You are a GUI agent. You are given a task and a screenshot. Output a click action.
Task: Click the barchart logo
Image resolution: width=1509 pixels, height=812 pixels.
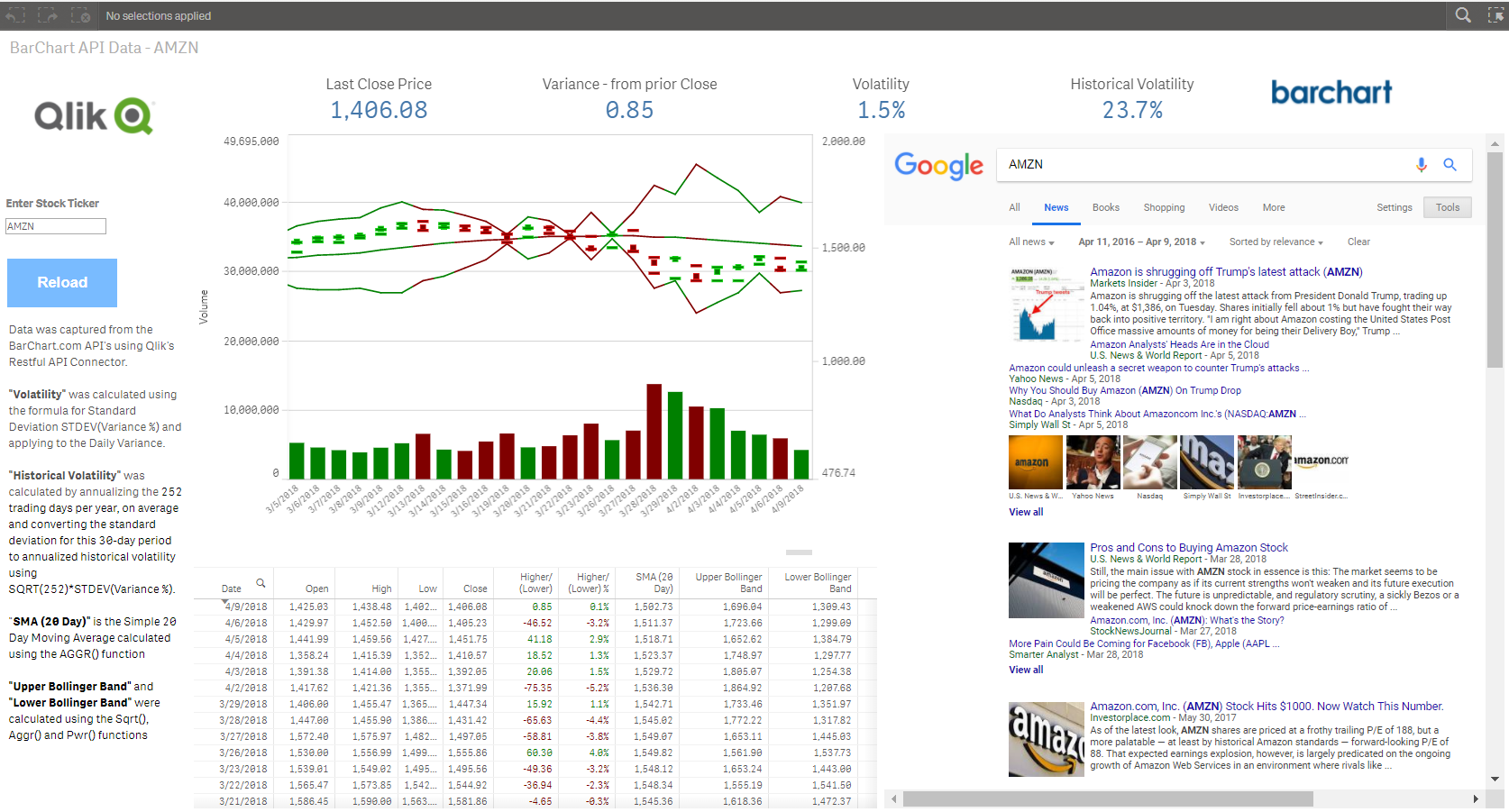[1331, 92]
